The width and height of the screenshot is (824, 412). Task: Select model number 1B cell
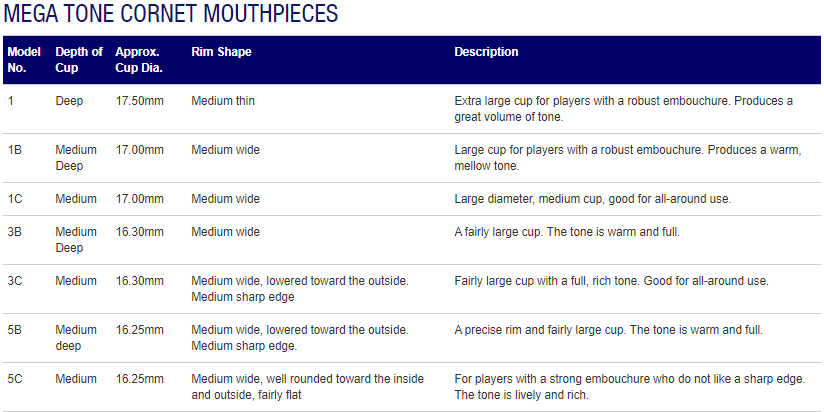pyautogui.click(x=15, y=150)
